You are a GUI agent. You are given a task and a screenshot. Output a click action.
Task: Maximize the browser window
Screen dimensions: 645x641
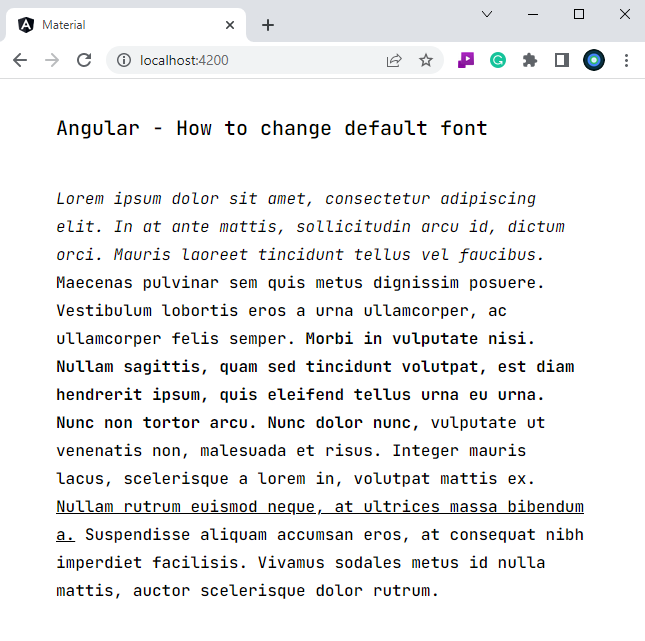(579, 14)
